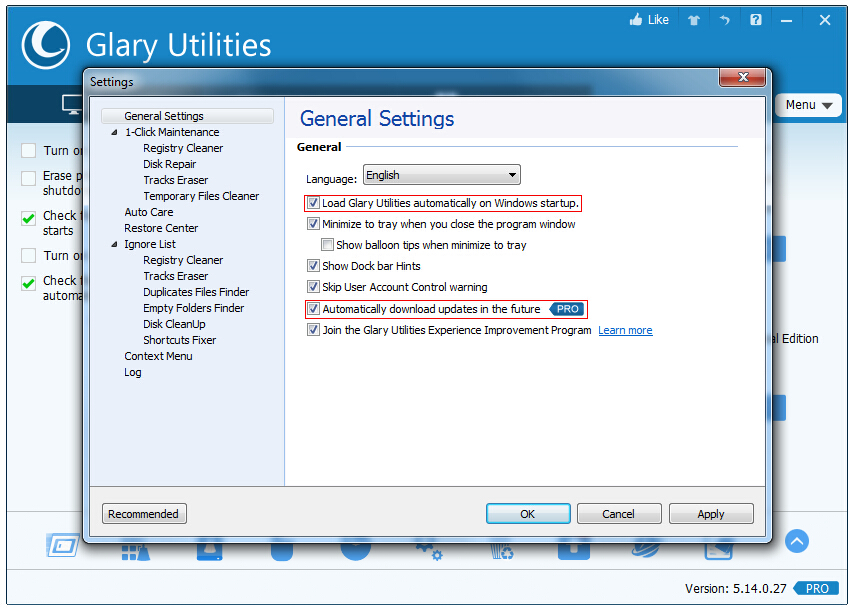853x611 pixels.
Task: Toggle Automatically download updates in the future
Action: point(313,309)
